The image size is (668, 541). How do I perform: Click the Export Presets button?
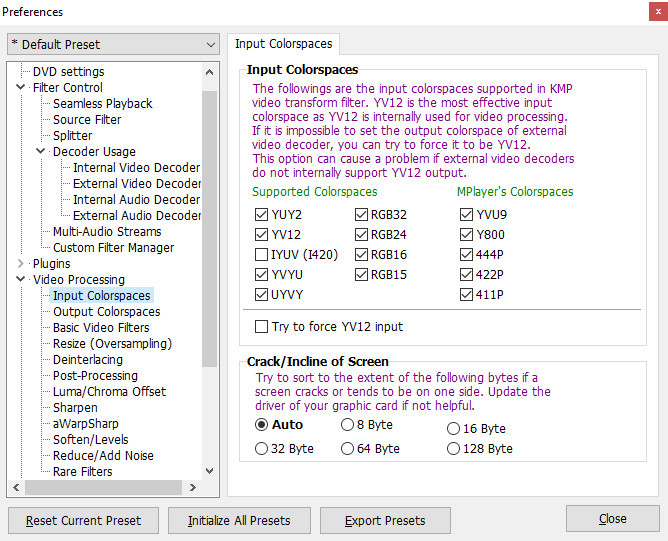385,520
